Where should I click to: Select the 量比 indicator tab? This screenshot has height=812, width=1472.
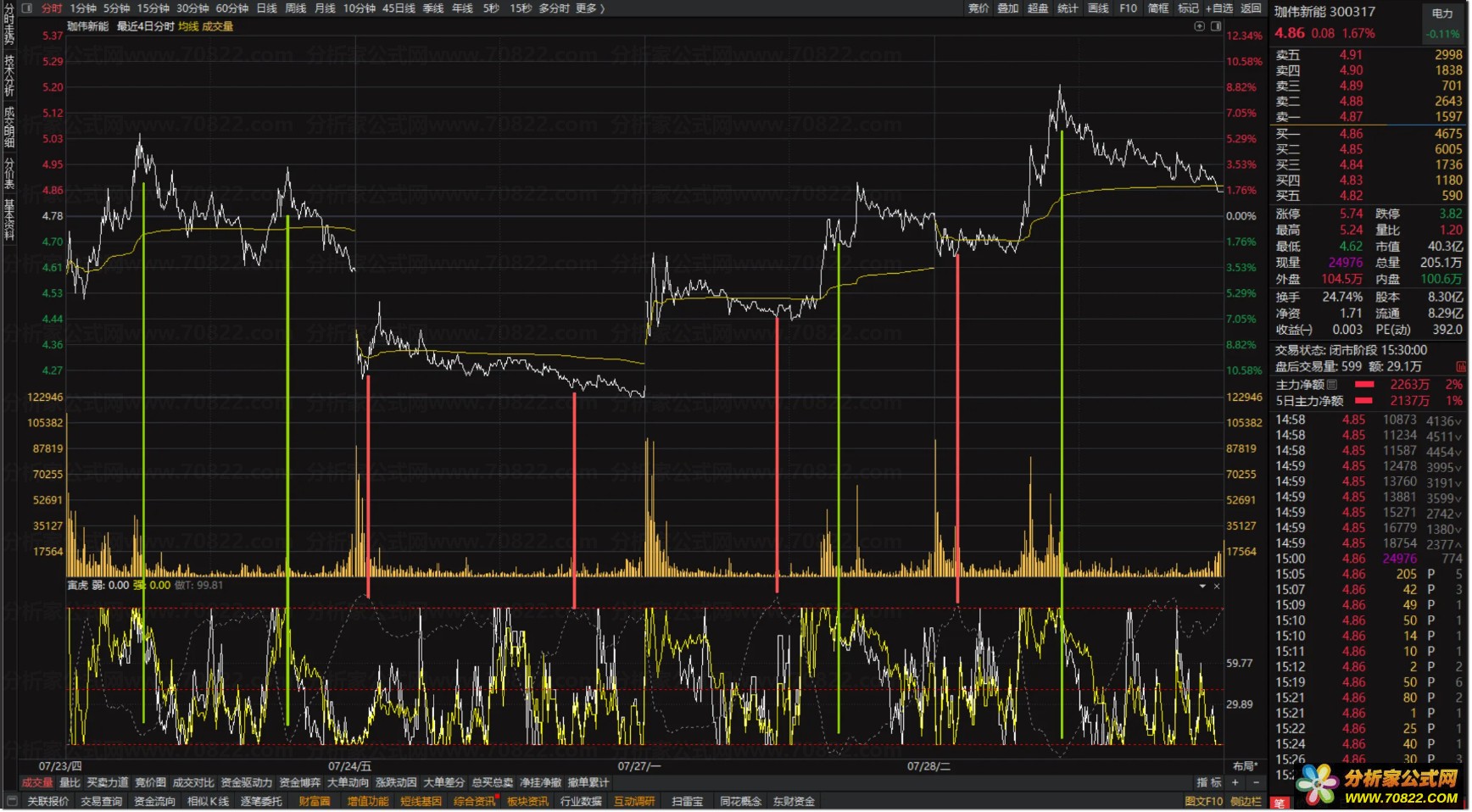point(70,782)
